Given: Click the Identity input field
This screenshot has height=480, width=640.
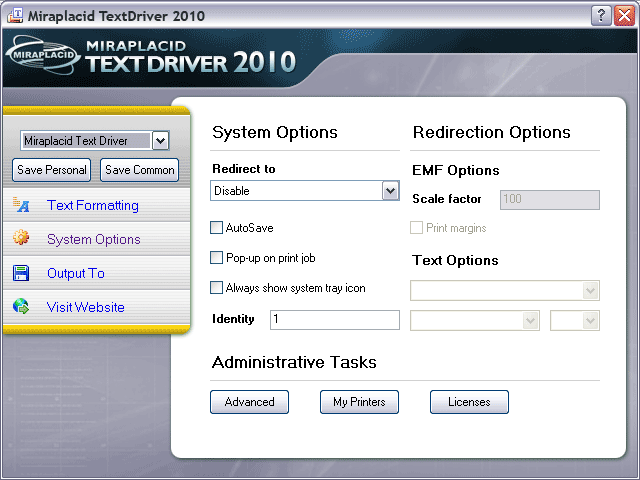Looking at the screenshot, I should click(335, 320).
